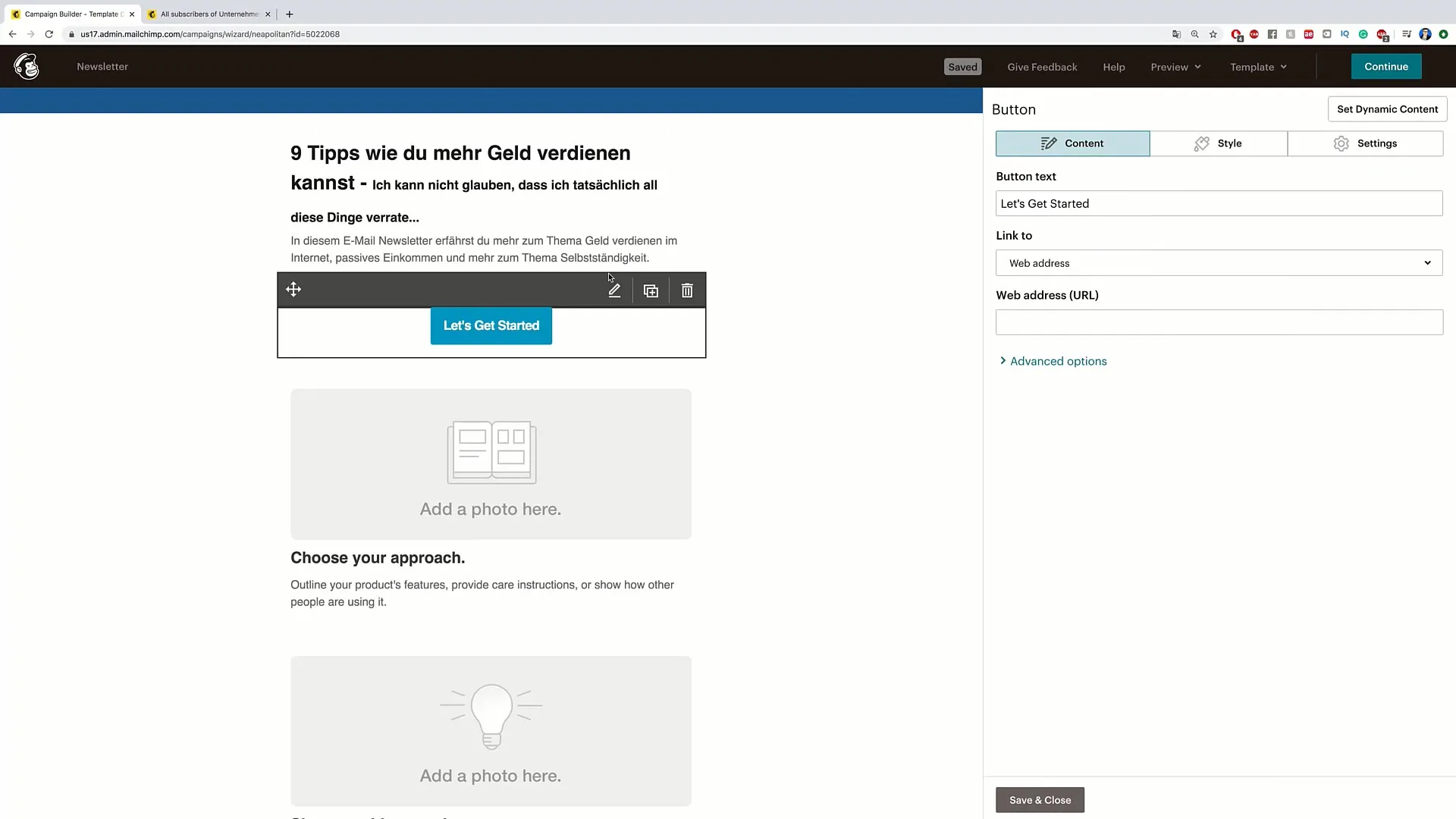The height and width of the screenshot is (819, 1456).
Task: Click the move block handle icon
Action: tap(293, 290)
